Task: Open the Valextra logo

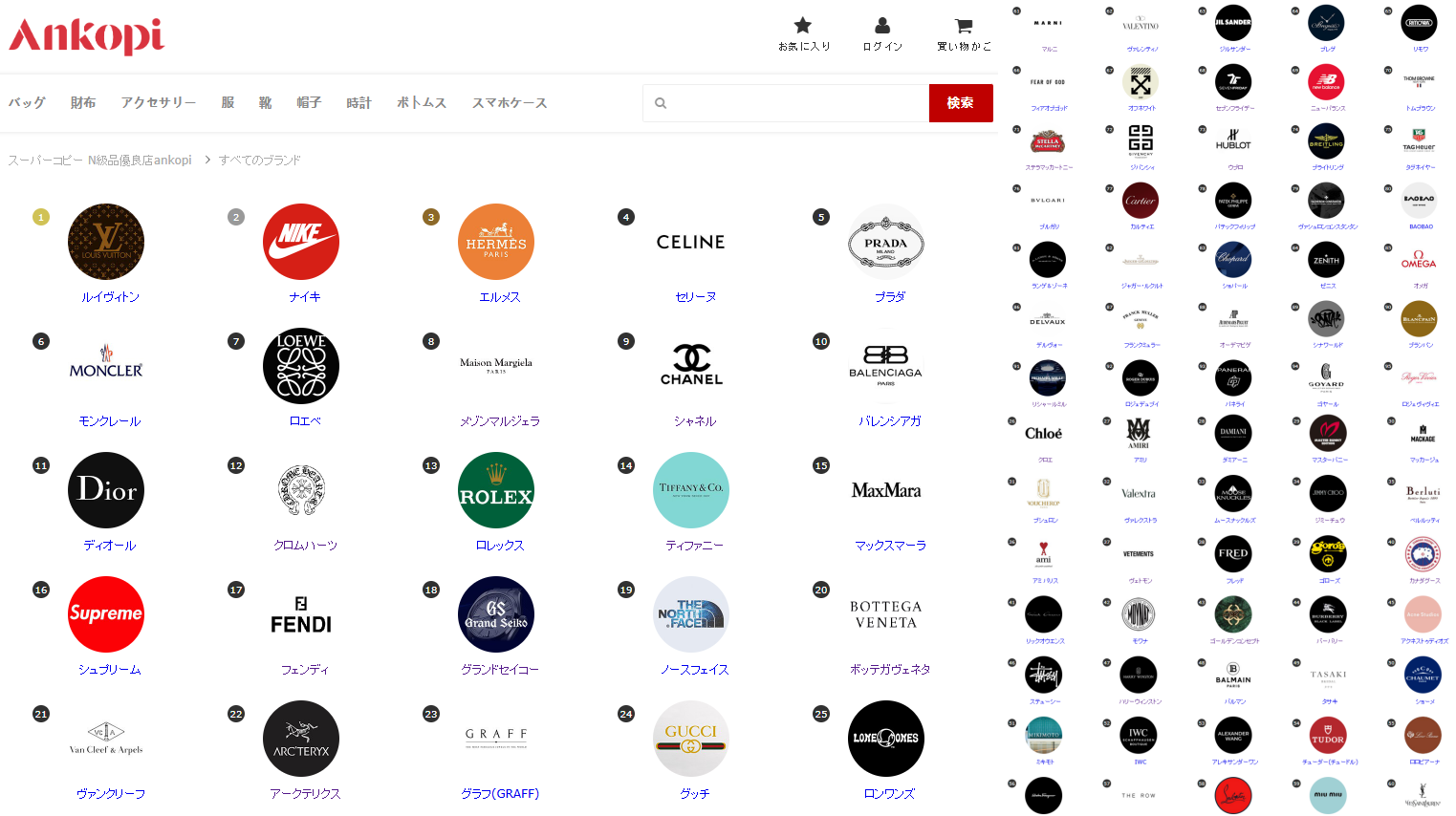Action: [1139, 493]
